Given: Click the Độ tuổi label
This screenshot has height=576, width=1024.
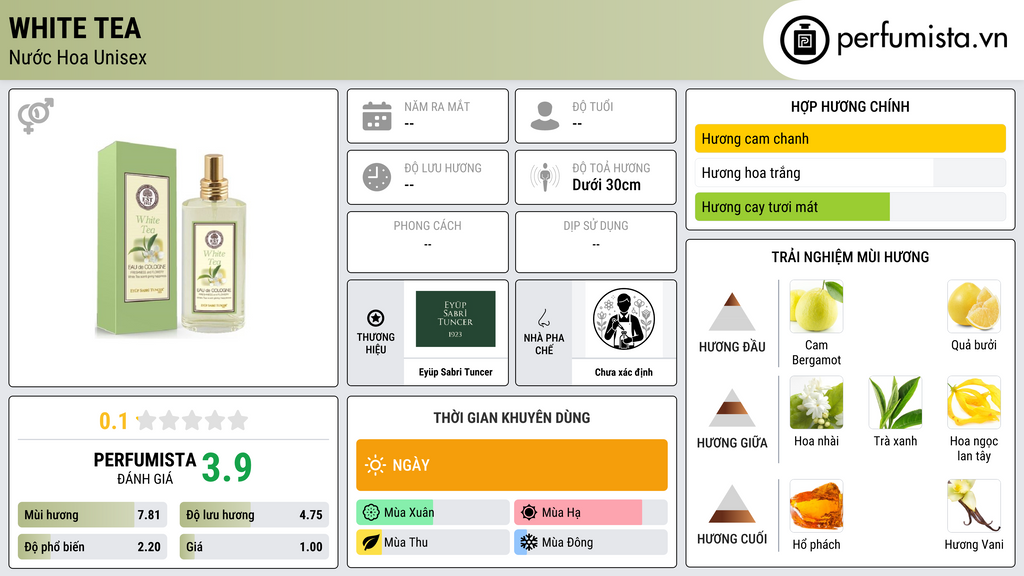Looking at the screenshot, I should tap(593, 106).
